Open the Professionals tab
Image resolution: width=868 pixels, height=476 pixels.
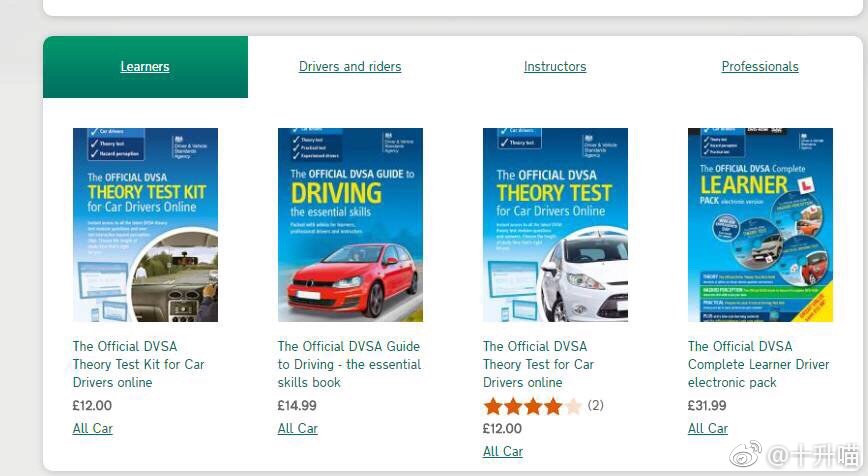(760, 66)
